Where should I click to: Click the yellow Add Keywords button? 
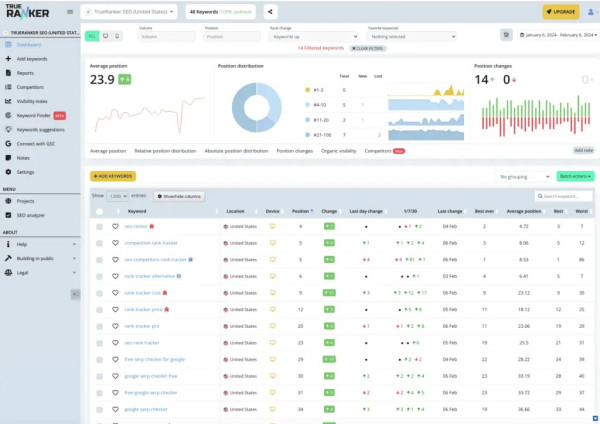pos(113,176)
